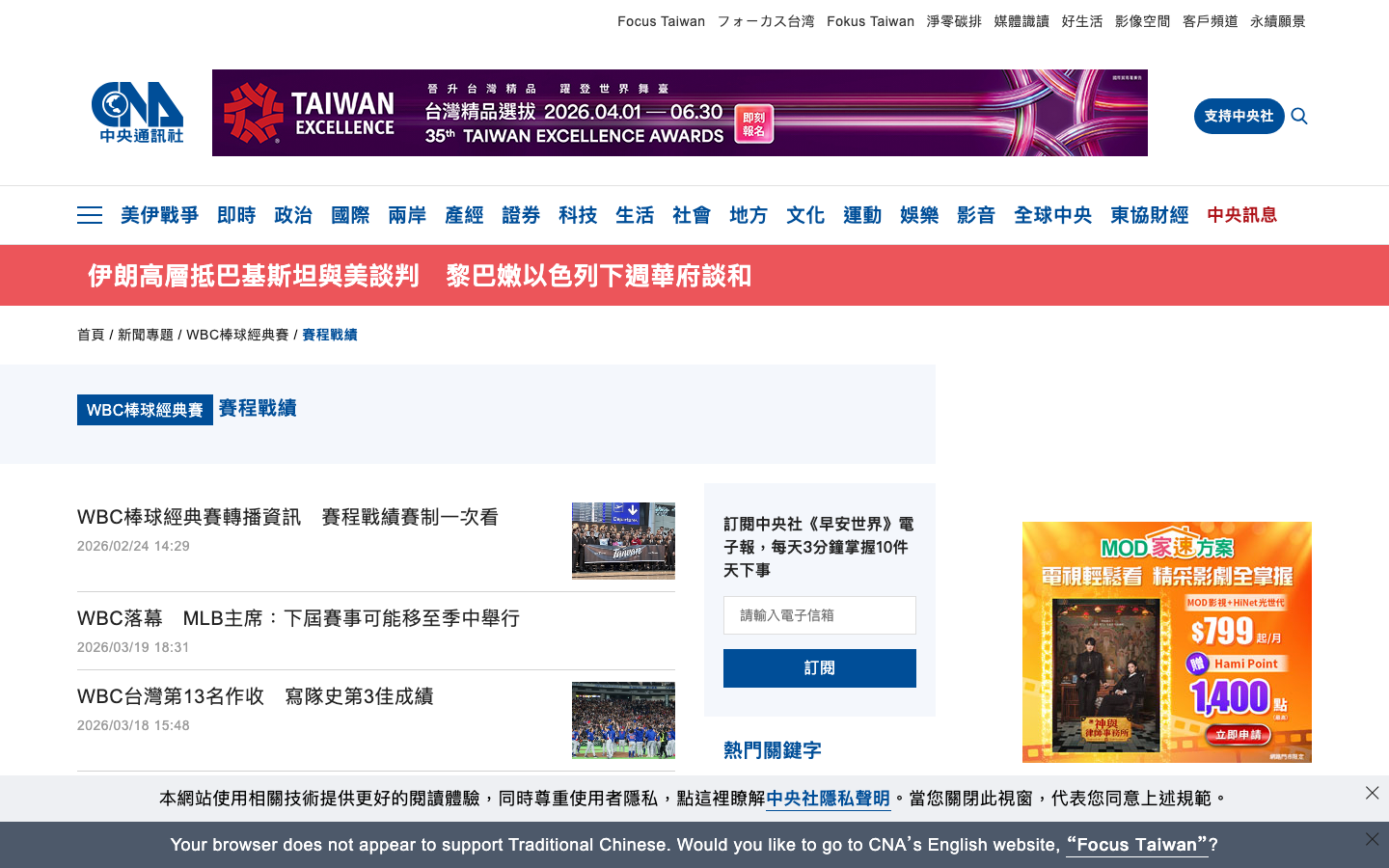Select 全球中央 in the navigation
The height and width of the screenshot is (868, 1389).
[1052, 215]
